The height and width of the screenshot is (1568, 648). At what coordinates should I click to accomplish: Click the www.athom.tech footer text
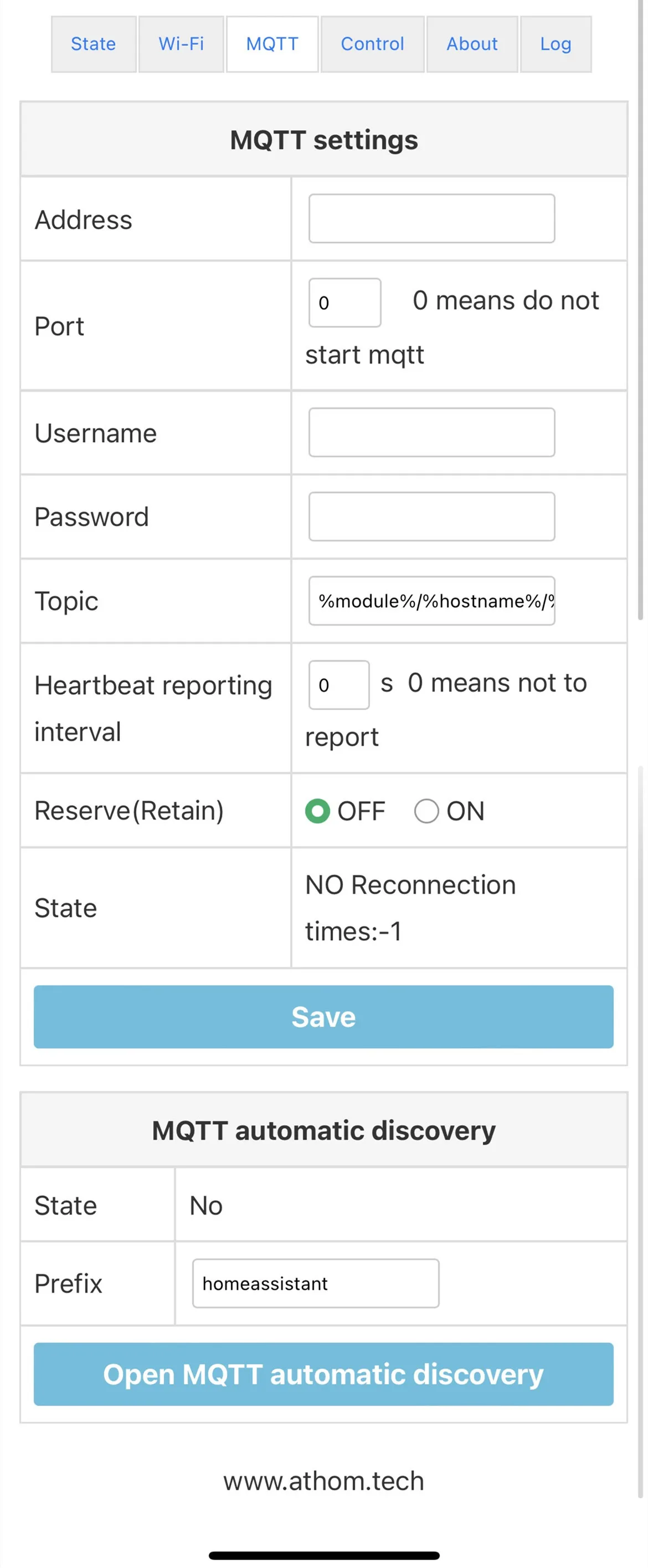coord(323,1480)
